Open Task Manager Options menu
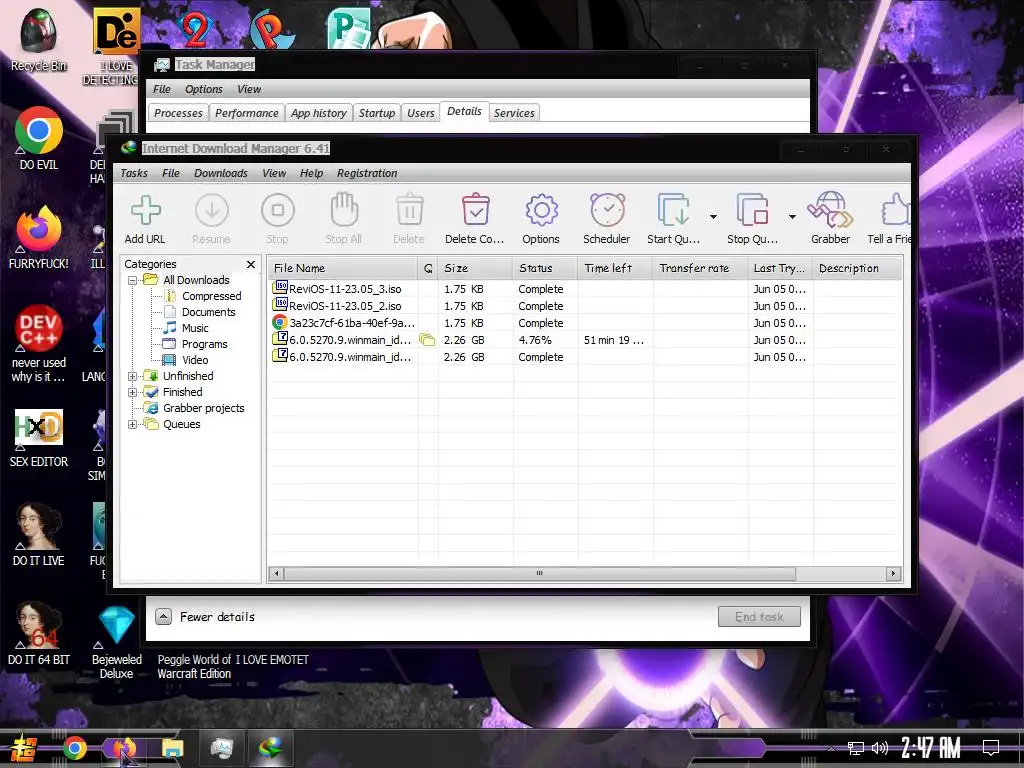 click(204, 89)
